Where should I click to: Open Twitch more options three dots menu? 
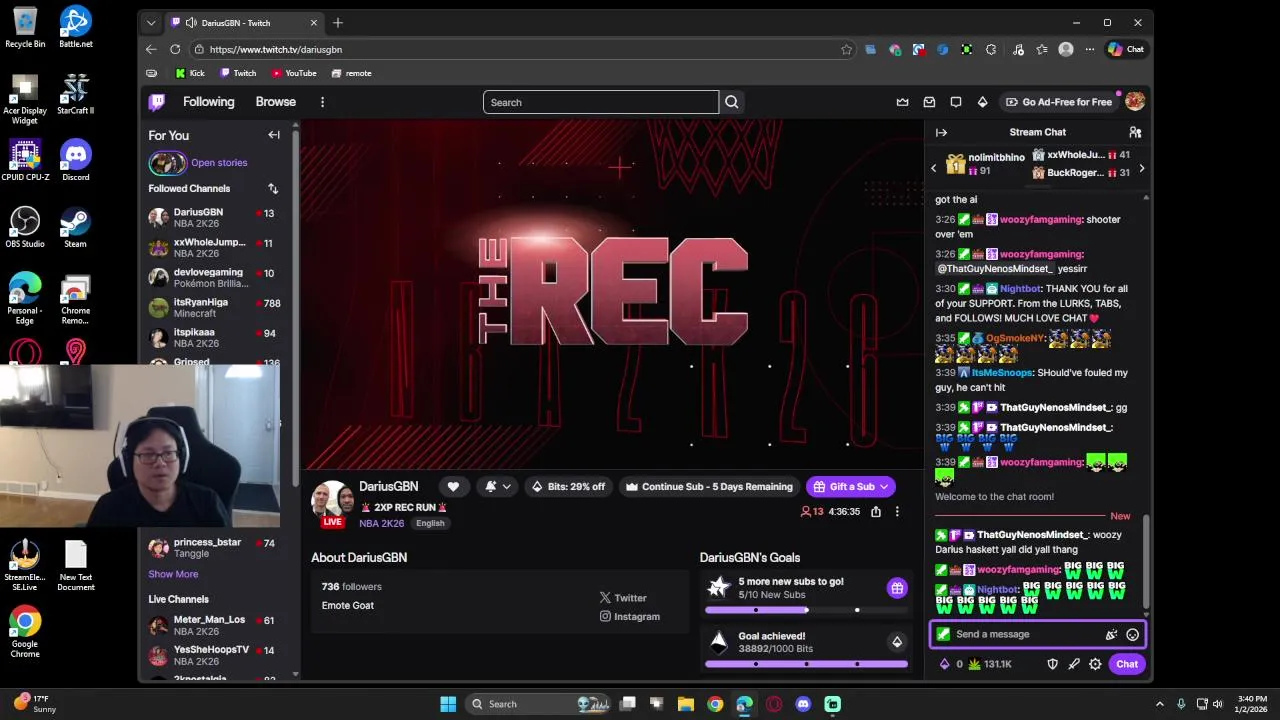click(x=322, y=102)
